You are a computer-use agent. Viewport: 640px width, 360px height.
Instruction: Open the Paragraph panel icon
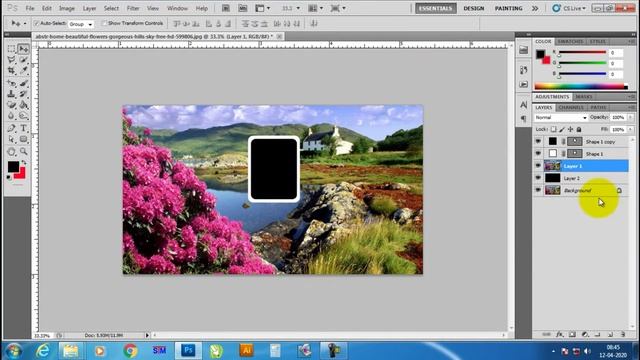click(524, 119)
